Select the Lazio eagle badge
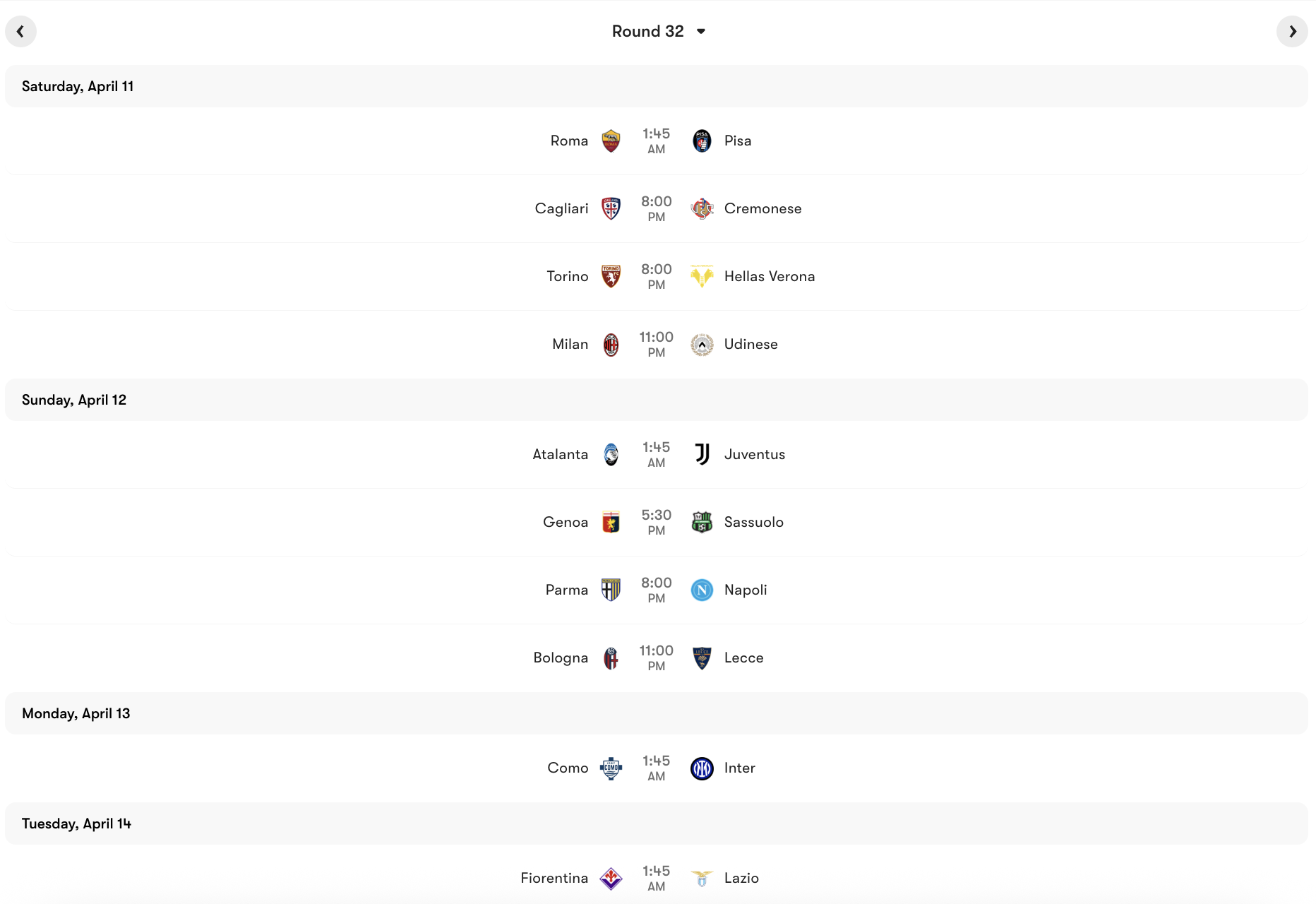The width and height of the screenshot is (1316, 904). tap(702, 878)
